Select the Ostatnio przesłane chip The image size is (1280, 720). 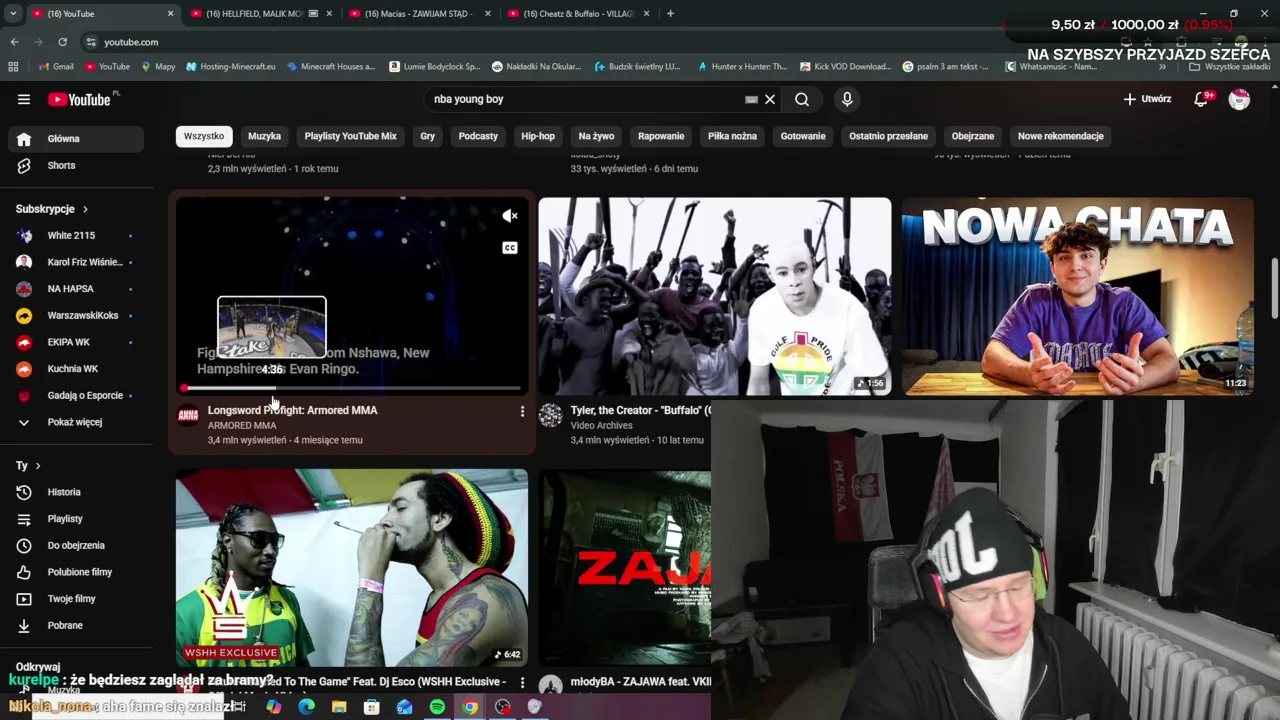pyautogui.click(x=888, y=136)
